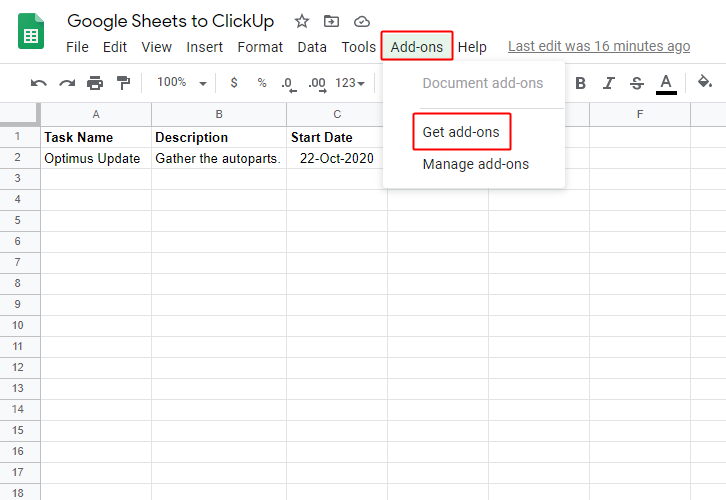
Task: Select the Start Date header cell
Action: pos(337,137)
